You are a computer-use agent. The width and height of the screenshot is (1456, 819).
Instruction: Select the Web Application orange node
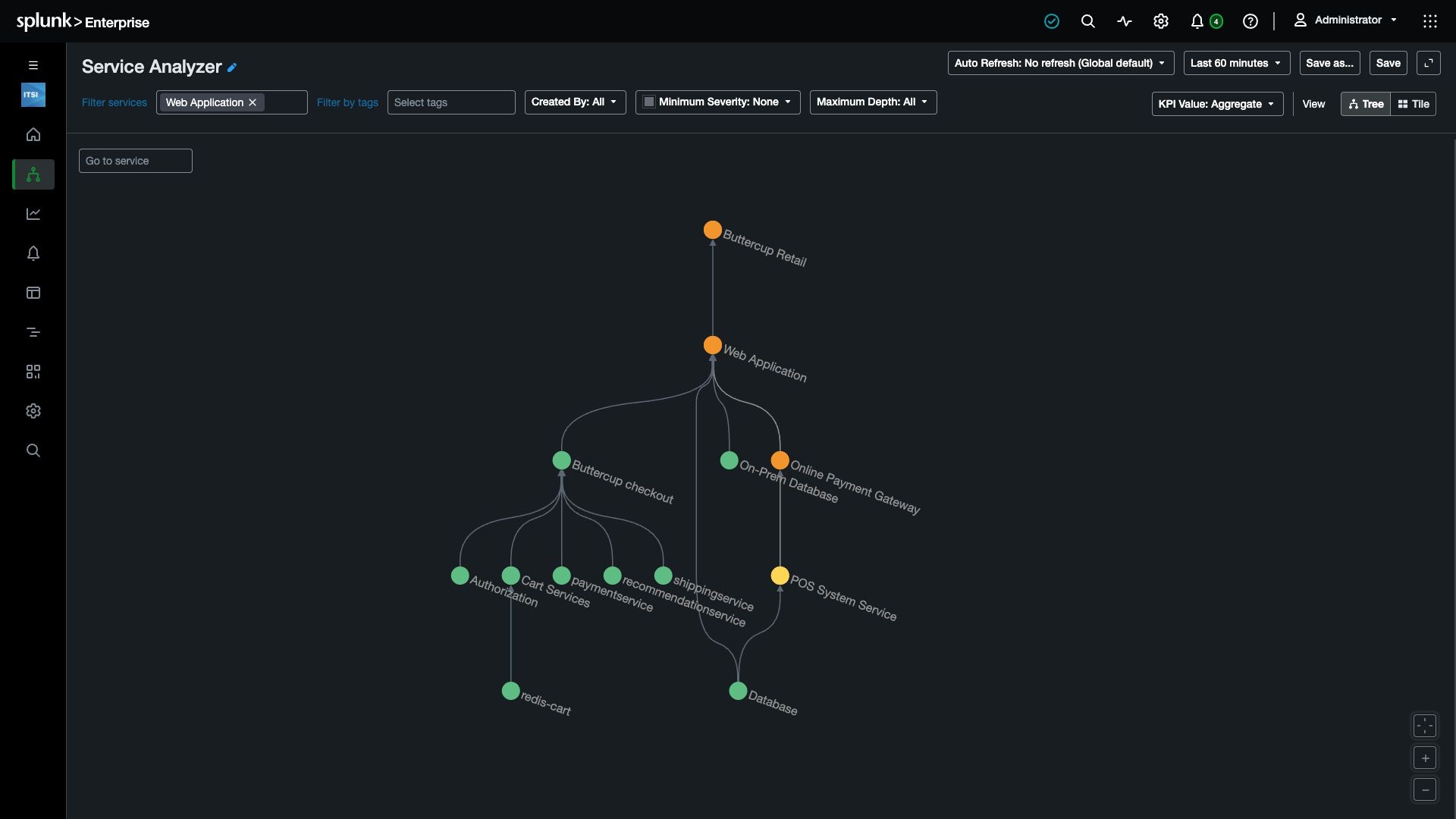(713, 345)
